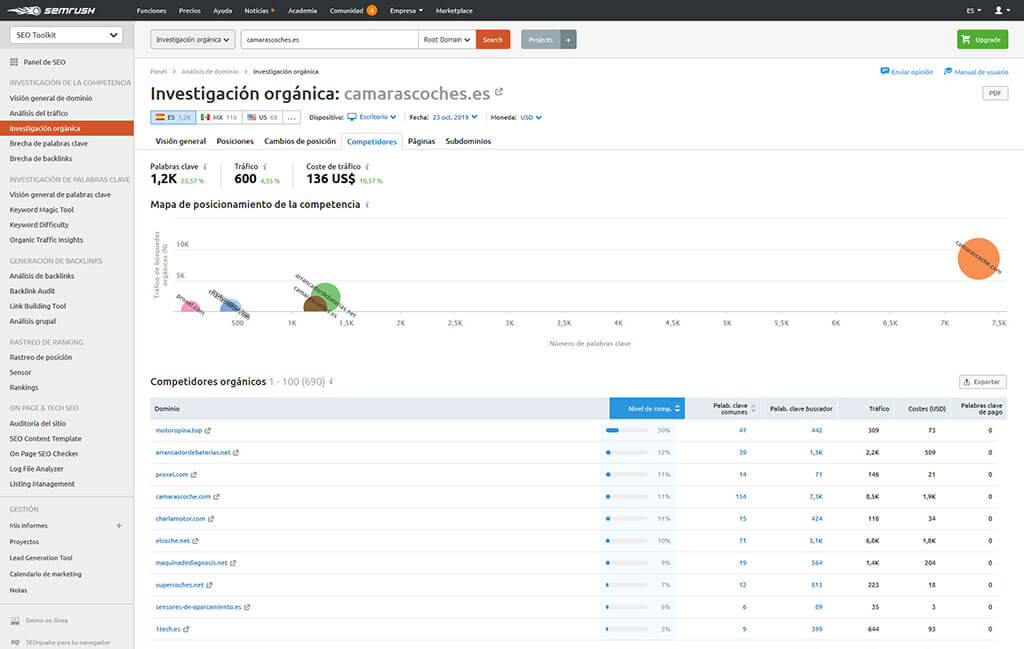Open Funciones in the top menu

tap(152, 10)
